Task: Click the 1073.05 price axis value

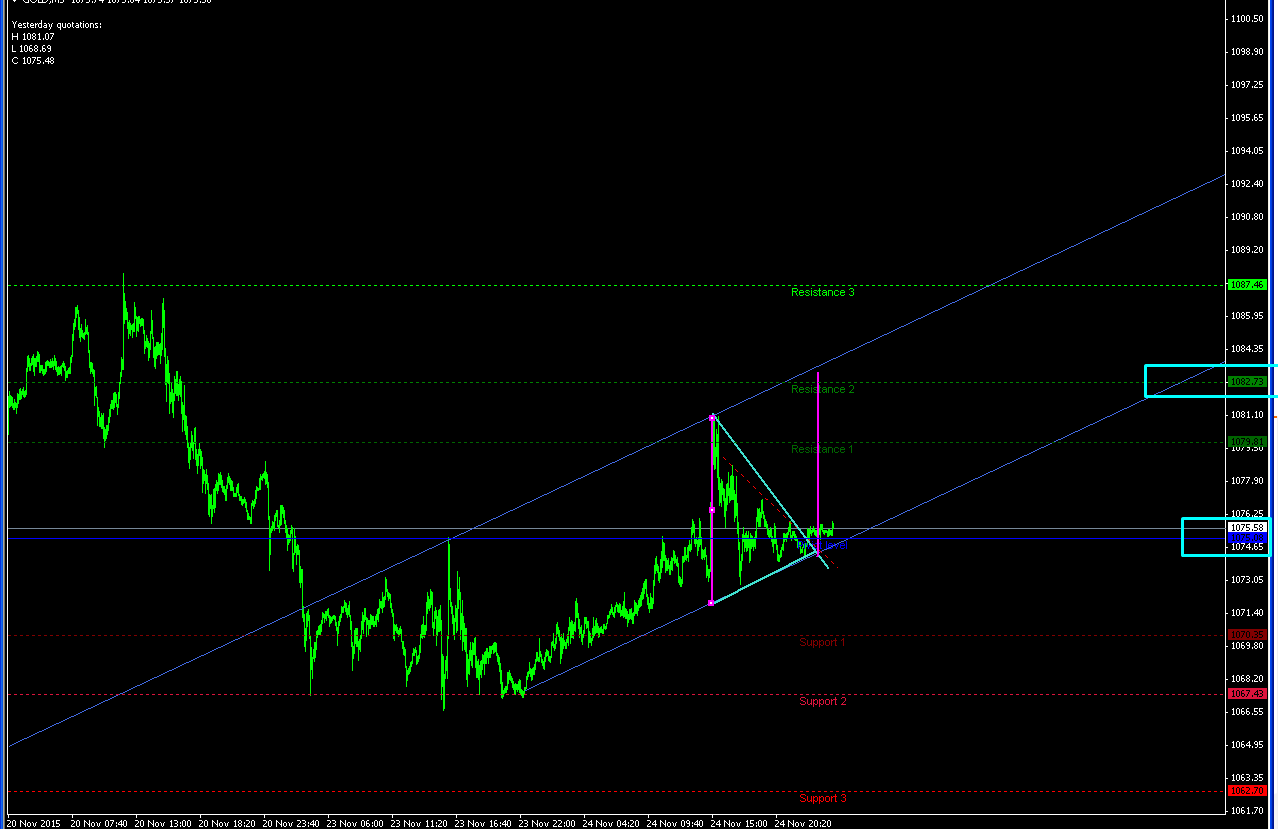Action: (1249, 580)
